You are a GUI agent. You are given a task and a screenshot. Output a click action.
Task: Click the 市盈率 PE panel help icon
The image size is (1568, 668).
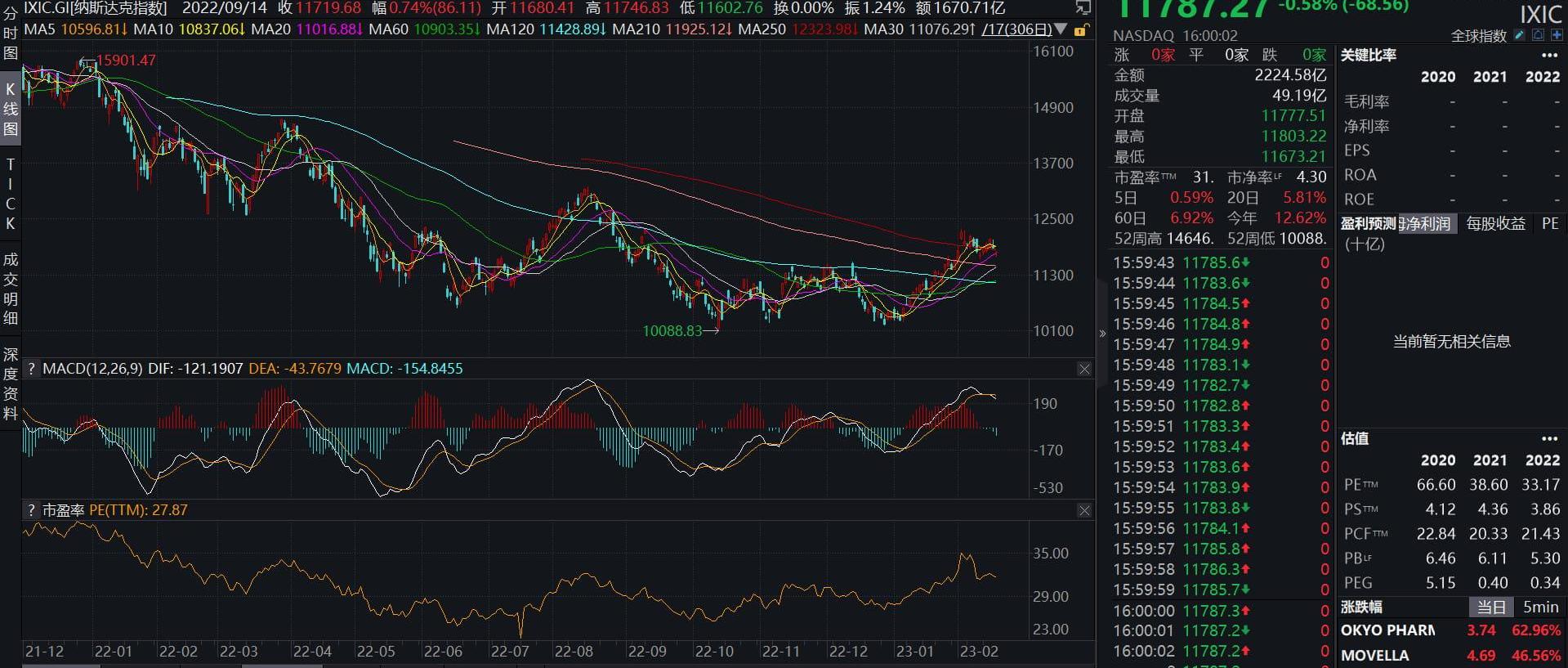tap(31, 510)
